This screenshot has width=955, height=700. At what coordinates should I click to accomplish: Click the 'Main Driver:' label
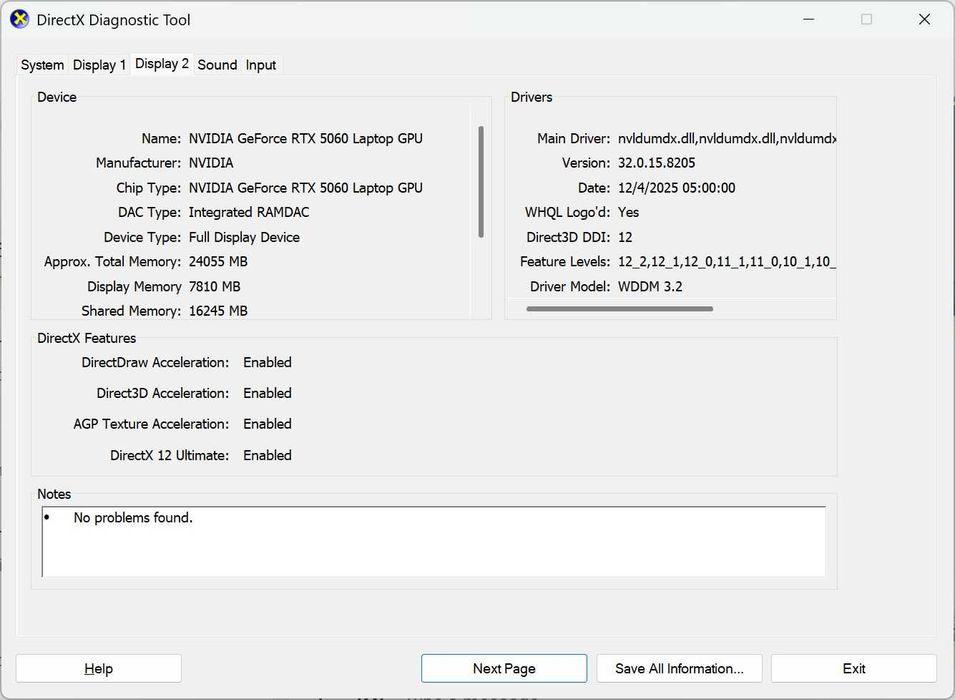coord(573,138)
